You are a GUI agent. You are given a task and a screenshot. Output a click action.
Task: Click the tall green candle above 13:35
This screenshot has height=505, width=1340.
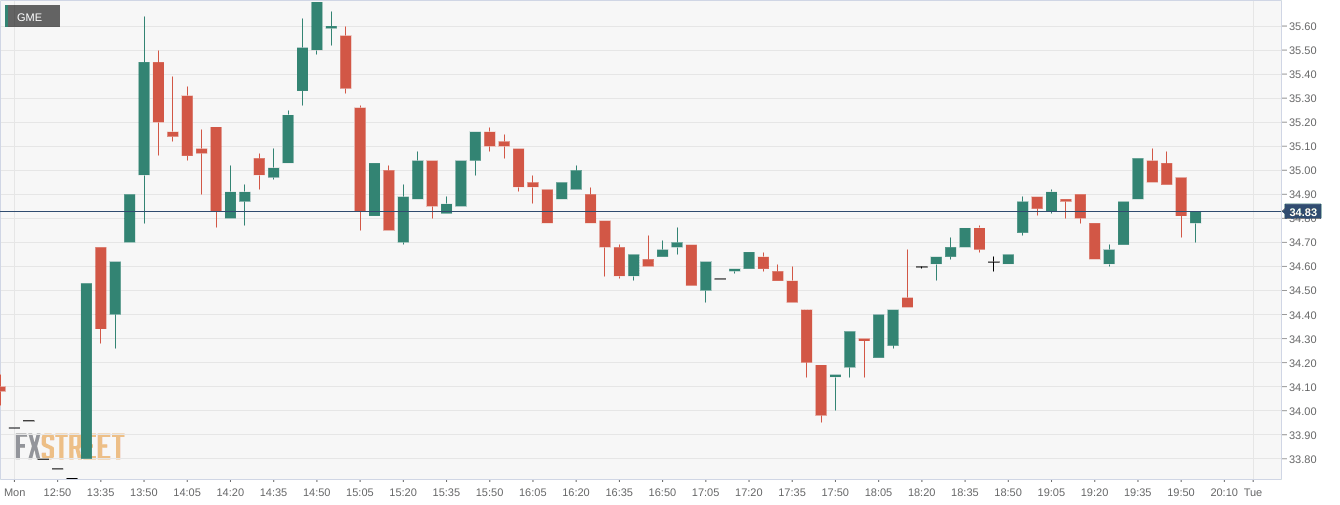[x=87, y=370]
